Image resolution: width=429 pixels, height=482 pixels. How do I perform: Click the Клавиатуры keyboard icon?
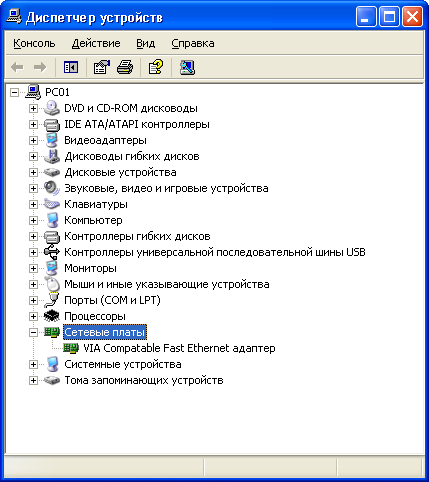click(52, 204)
